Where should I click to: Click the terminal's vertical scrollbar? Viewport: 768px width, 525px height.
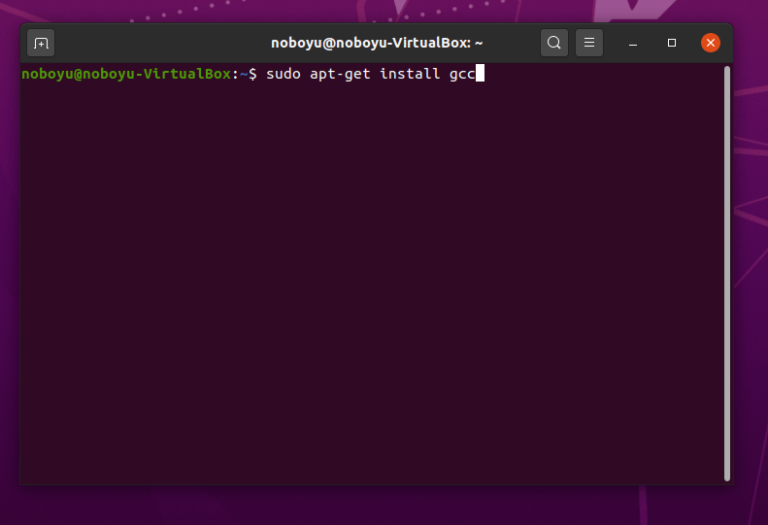(727, 270)
